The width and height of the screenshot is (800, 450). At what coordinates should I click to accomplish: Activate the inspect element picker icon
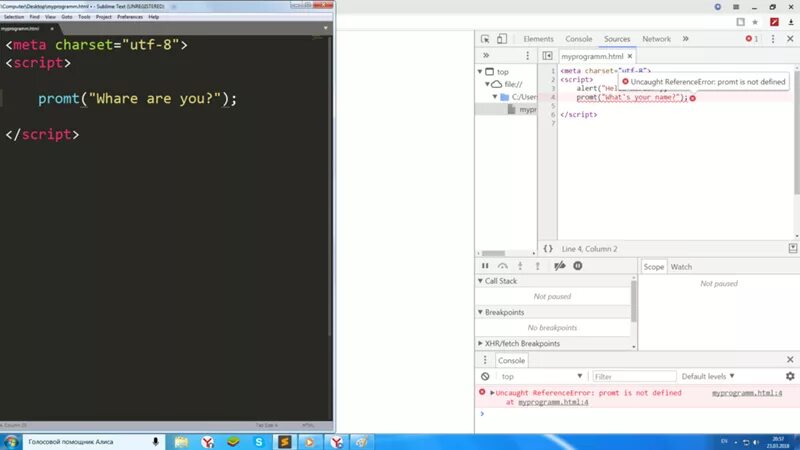[x=485, y=39]
